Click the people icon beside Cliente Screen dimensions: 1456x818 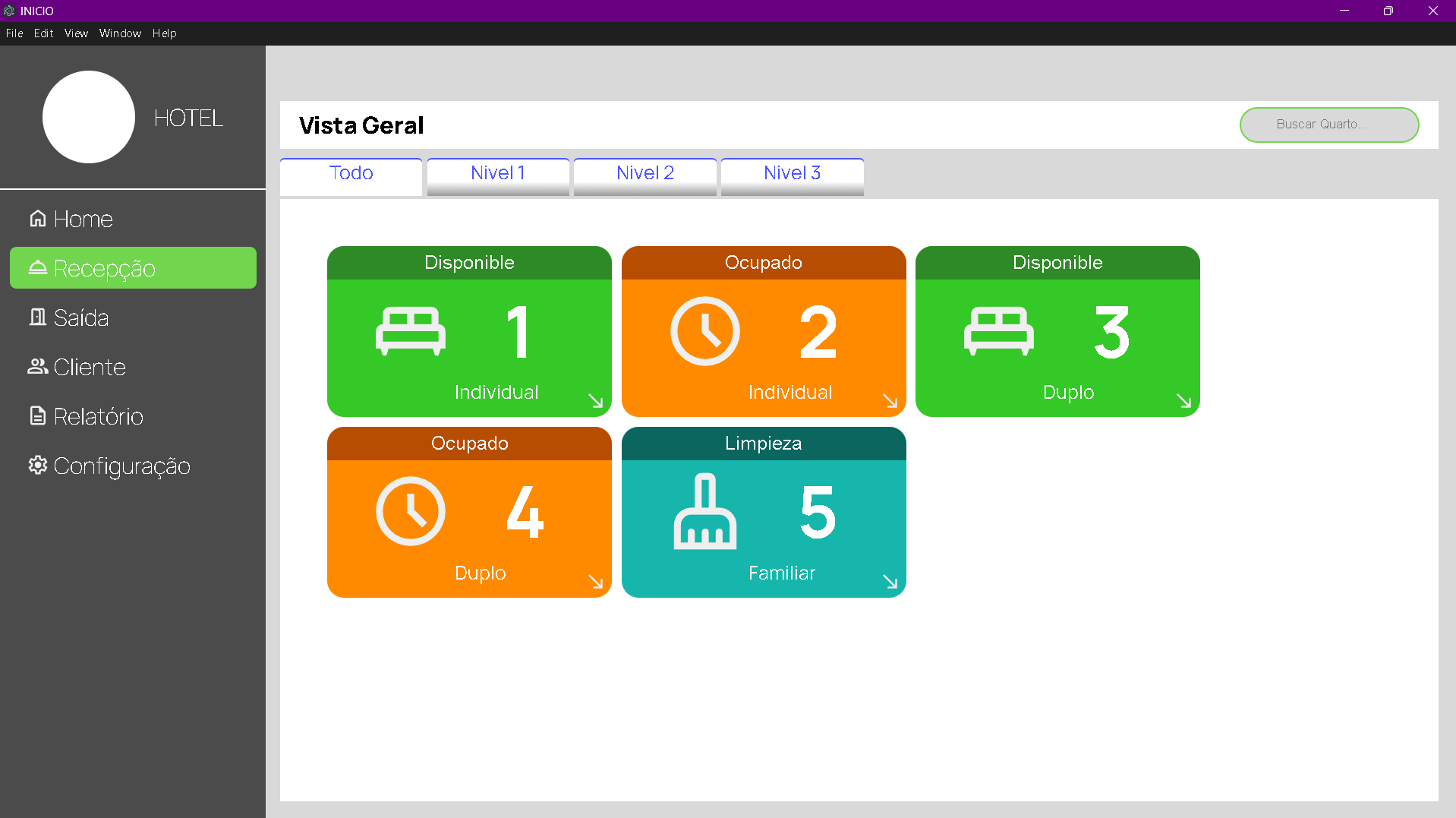coord(37,367)
